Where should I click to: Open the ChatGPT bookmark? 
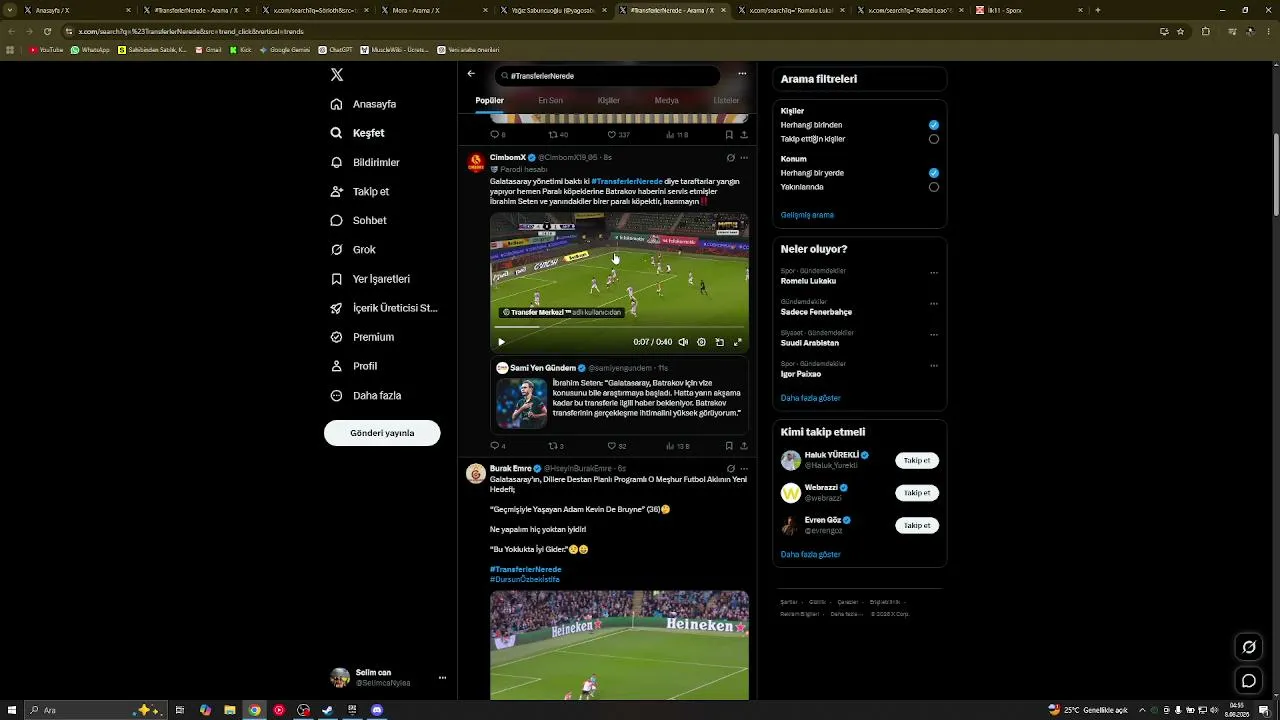(335, 50)
